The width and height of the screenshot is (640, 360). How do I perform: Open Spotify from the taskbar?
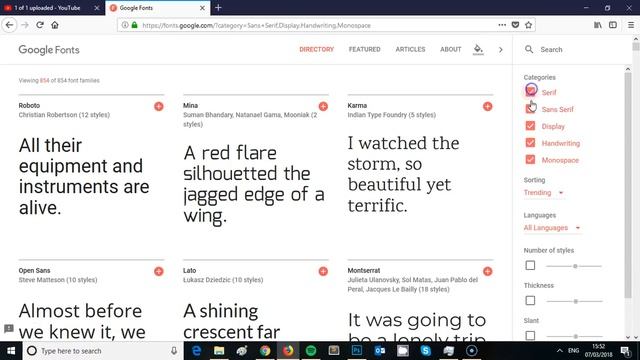(311, 351)
